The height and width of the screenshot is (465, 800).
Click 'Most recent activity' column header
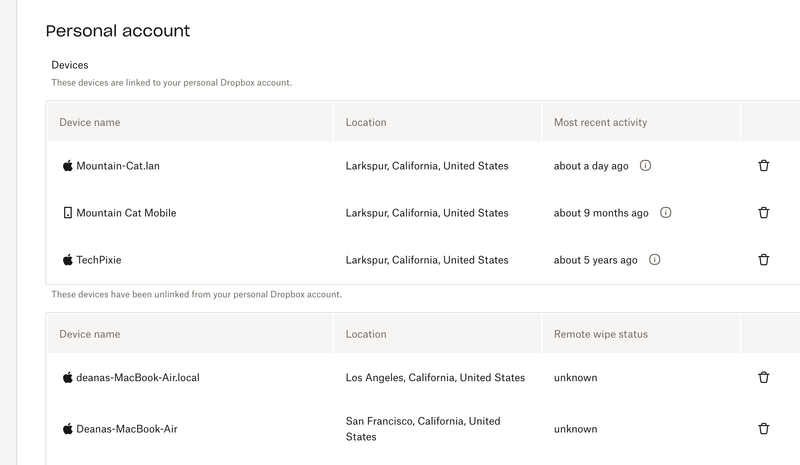600,123
